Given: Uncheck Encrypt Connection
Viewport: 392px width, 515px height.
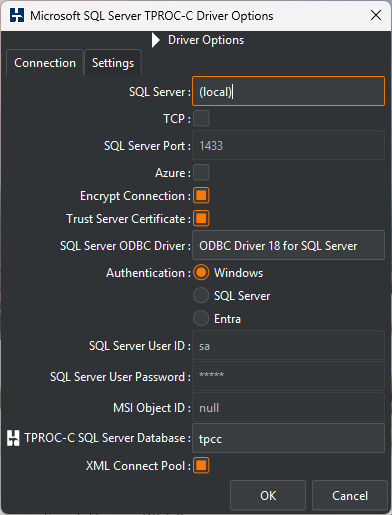Looking at the screenshot, I should 201,195.
